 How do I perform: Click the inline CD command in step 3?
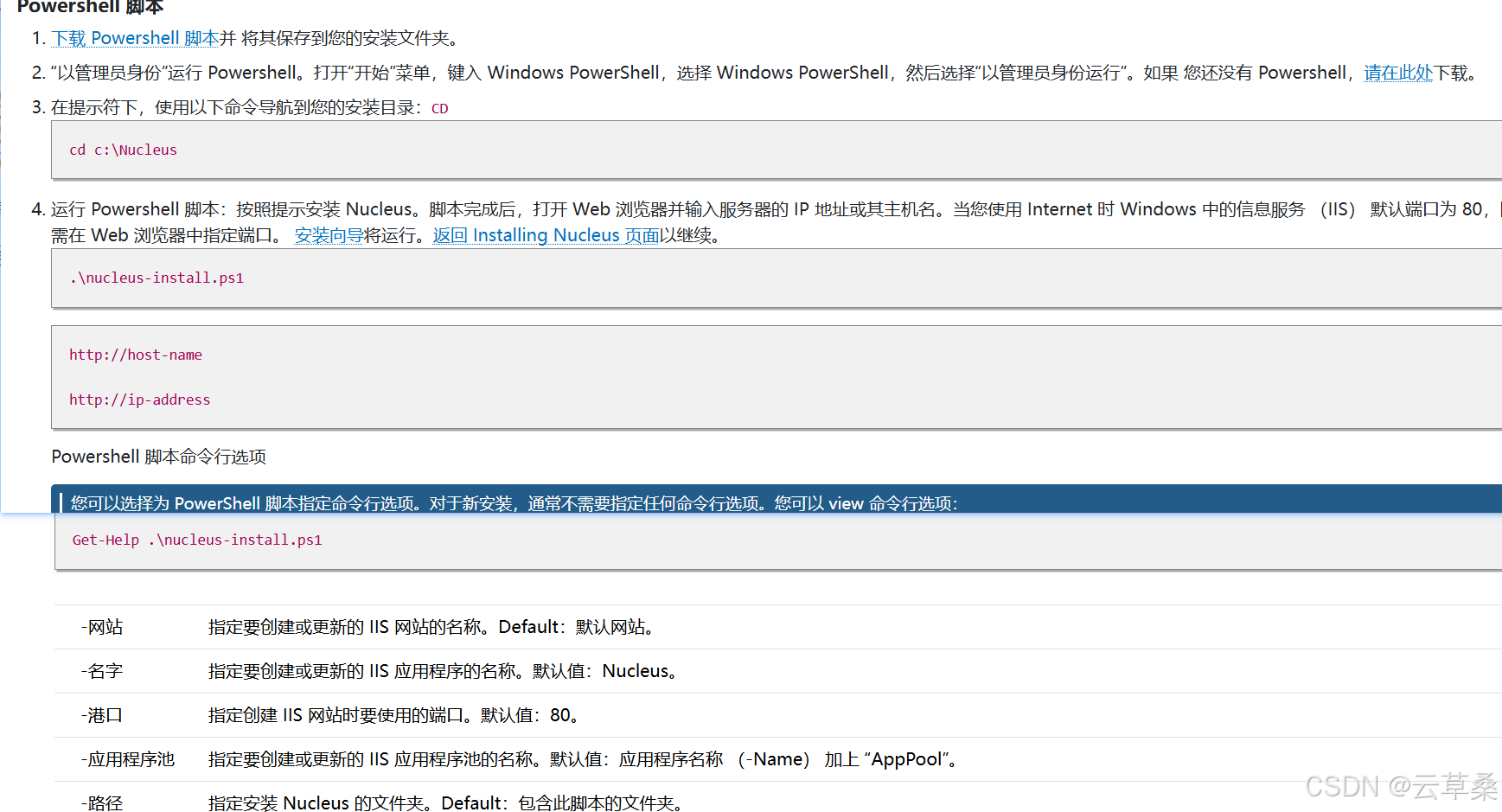[439, 109]
